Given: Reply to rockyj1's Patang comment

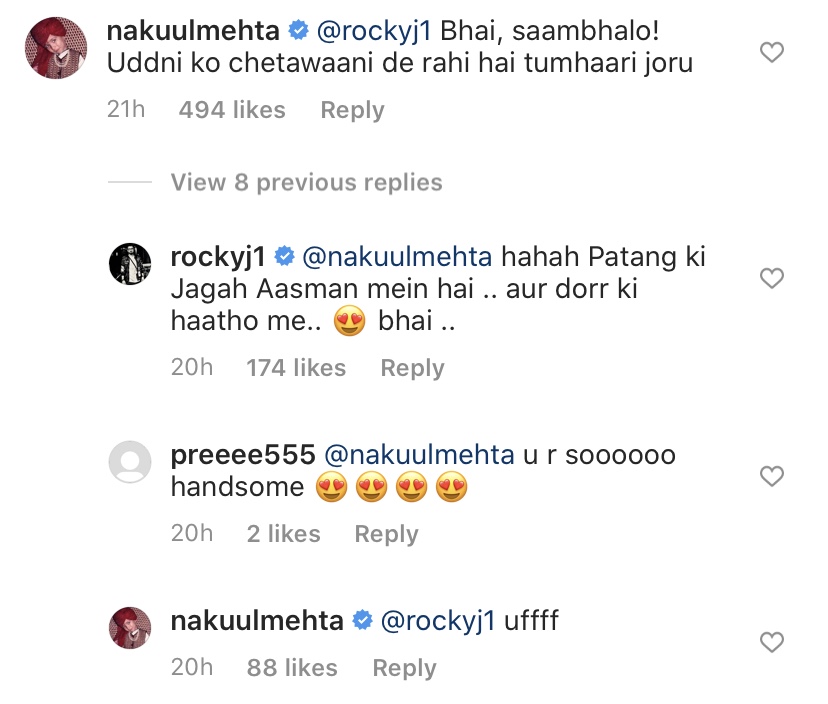Looking at the screenshot, I should 412,368.
